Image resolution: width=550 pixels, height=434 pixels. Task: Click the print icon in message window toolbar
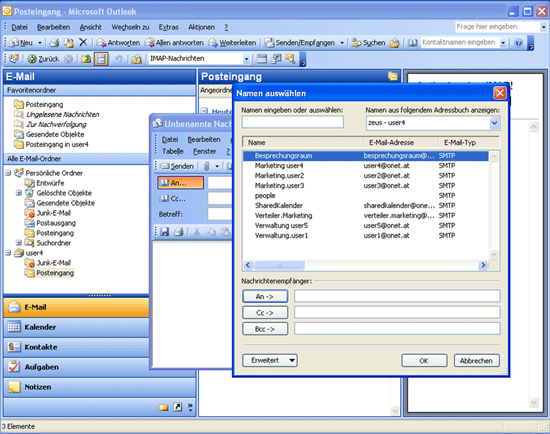pyautogui.click(x=179, y=232)
